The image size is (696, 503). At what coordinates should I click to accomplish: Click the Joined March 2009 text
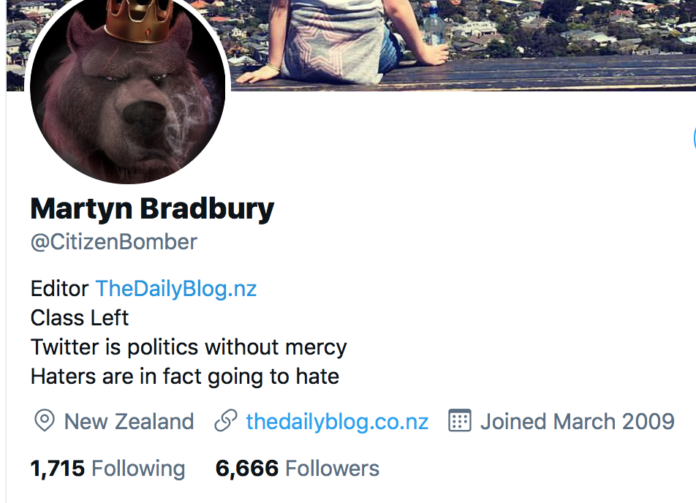pos(577,421)
